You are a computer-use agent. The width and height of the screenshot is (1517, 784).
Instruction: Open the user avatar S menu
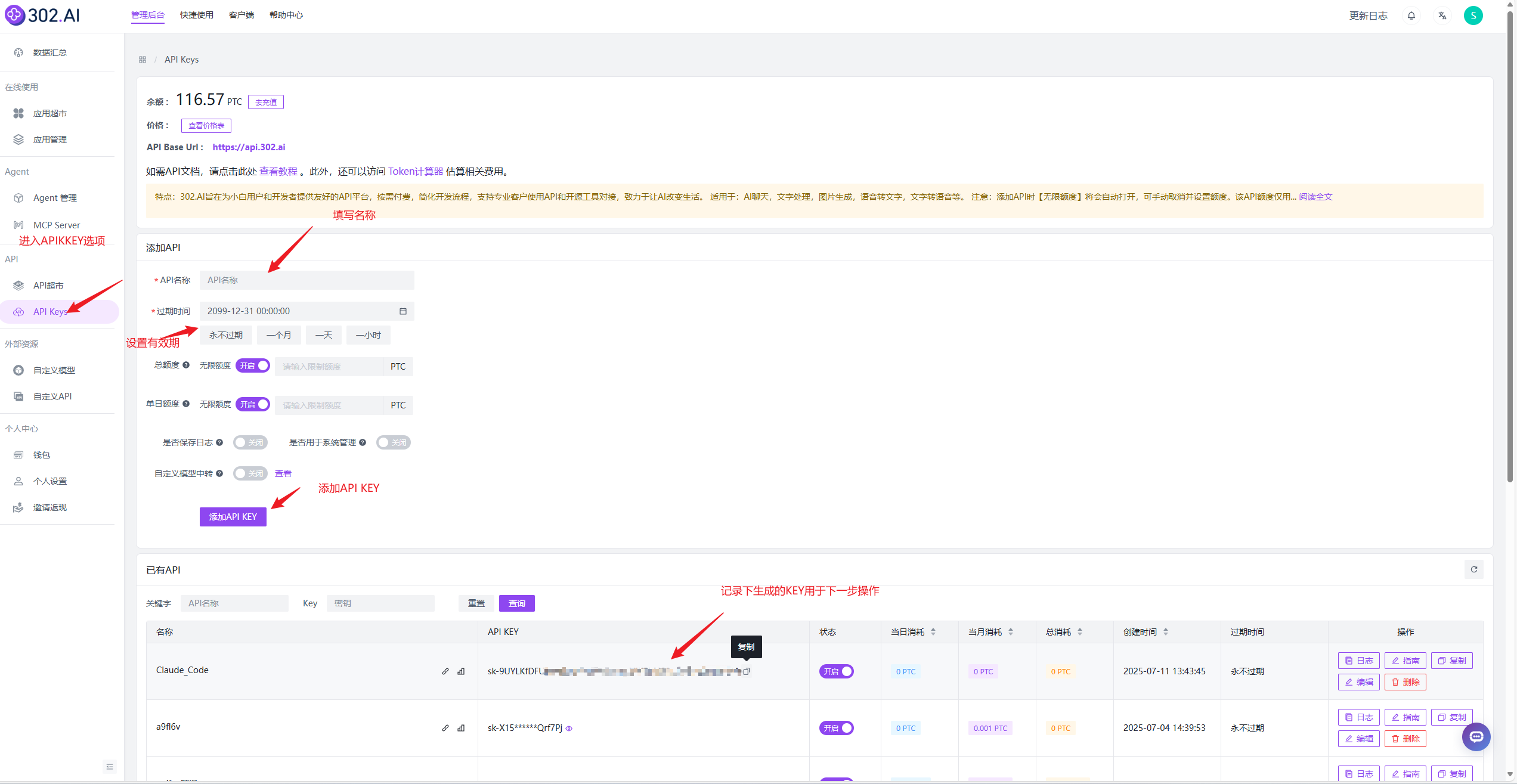pyautogui.click(x=1473, y=16)
